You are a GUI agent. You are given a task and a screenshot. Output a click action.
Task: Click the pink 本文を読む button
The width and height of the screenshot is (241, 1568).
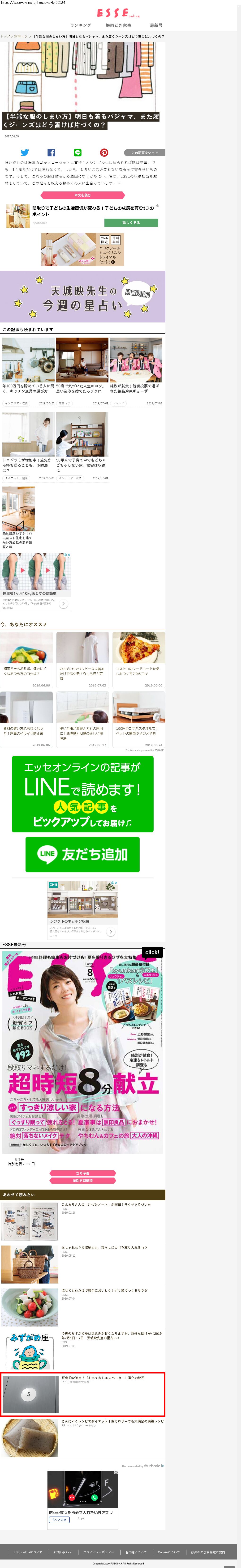click(x=83, y=195)
